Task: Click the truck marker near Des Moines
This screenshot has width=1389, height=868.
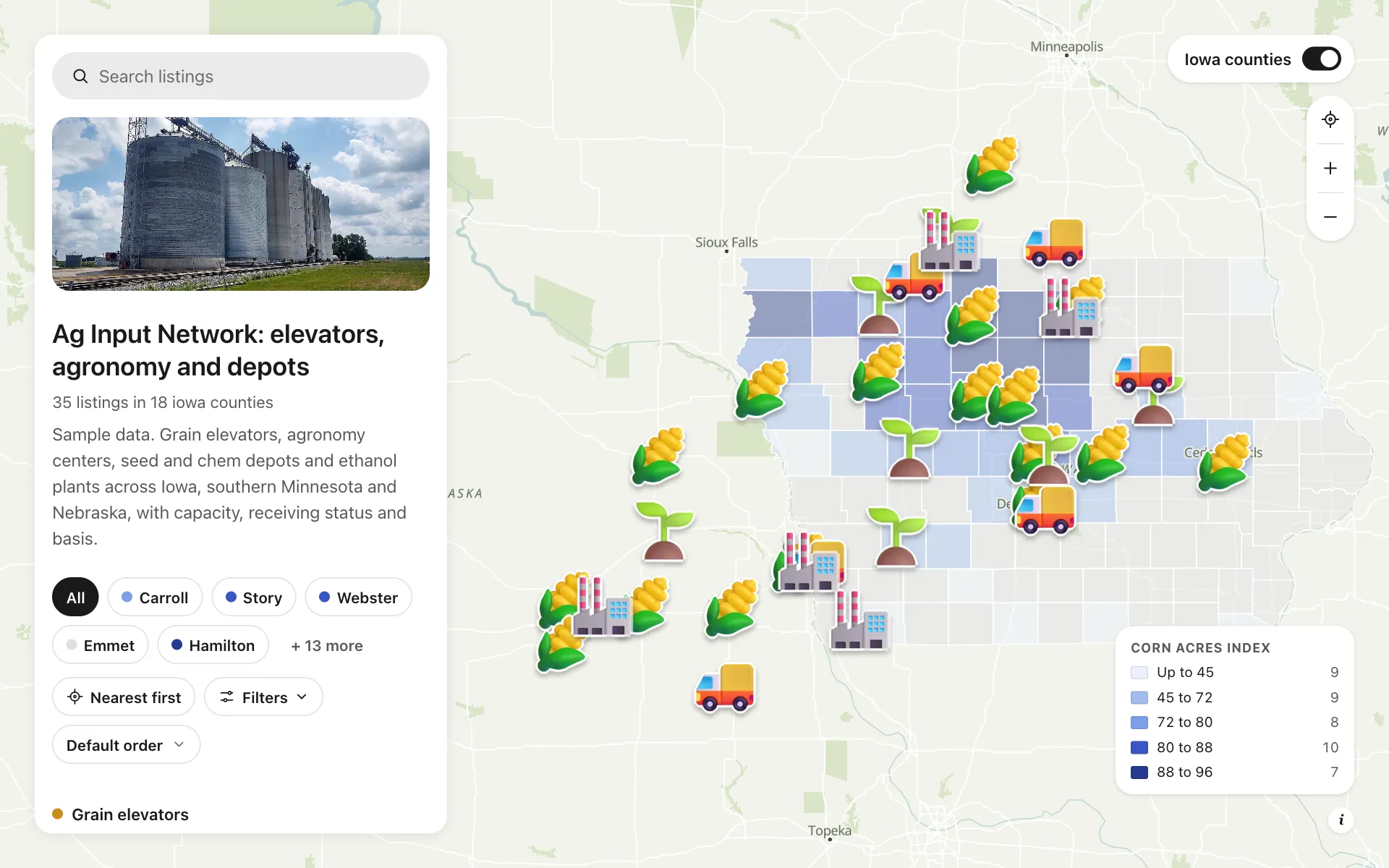Action: pyautogui.click(x=1045, y=509)
